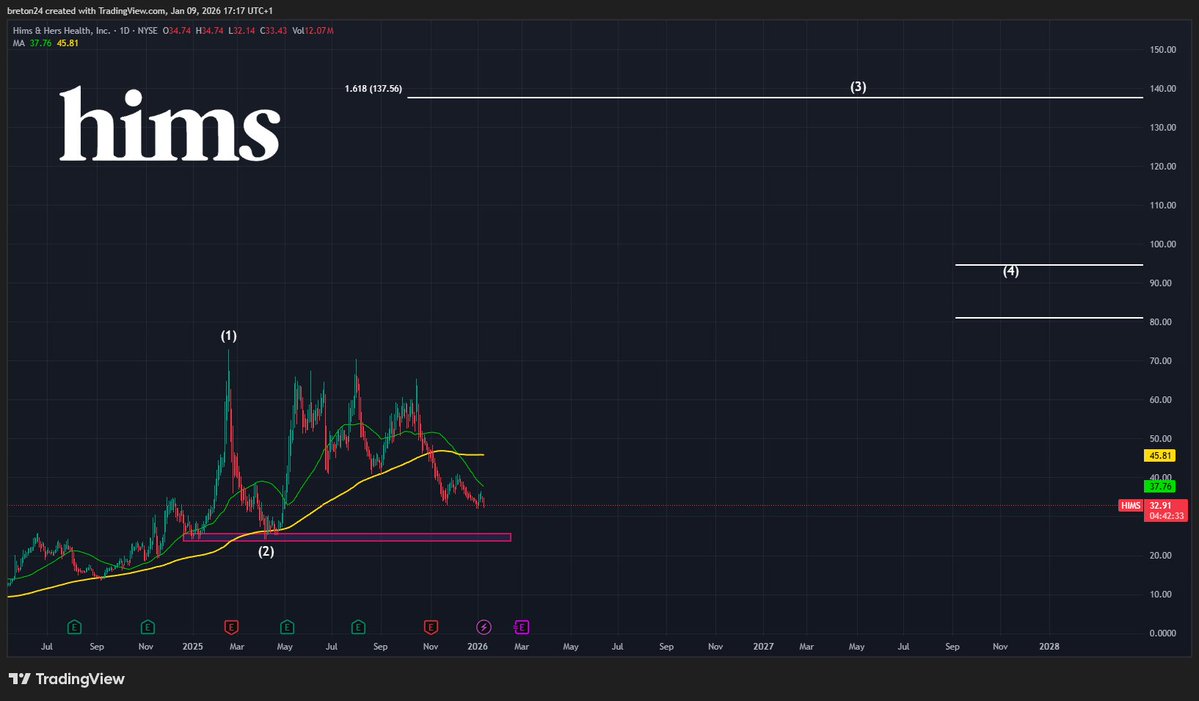The height and width of the screenshot is (701, 1199).
Task: Select the long horizontal Fibonacci line at 137.56
Action: pos(775,98)
